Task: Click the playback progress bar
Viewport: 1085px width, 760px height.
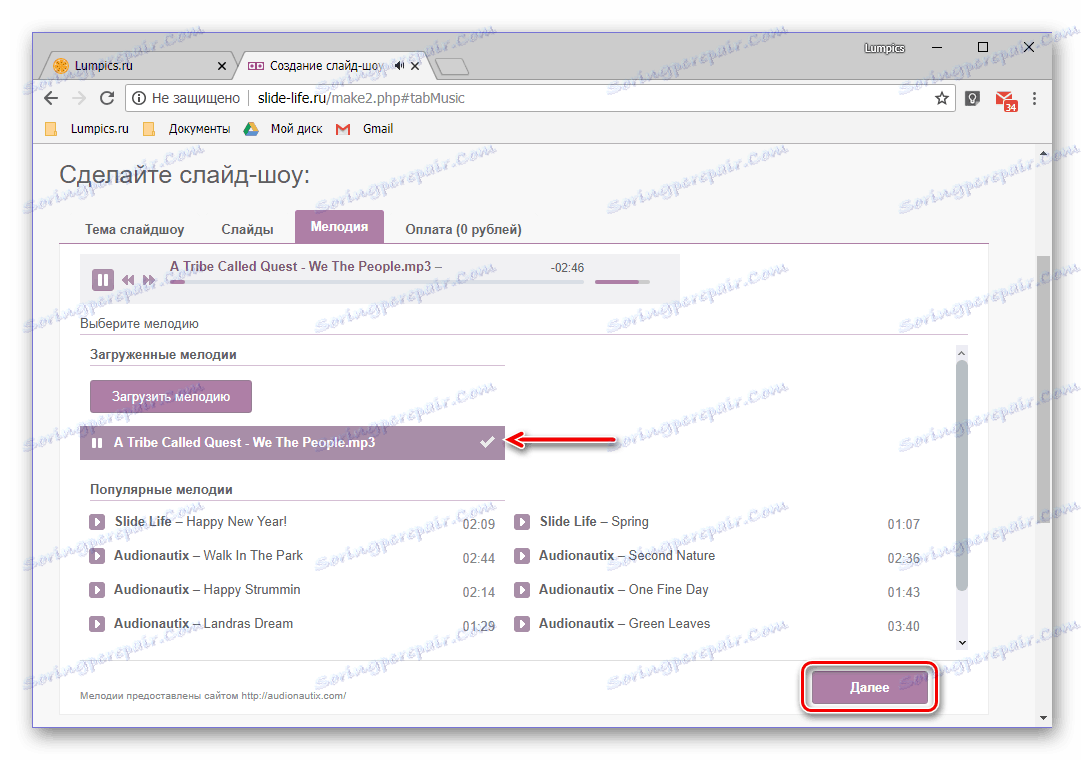Action: point(376,282)
